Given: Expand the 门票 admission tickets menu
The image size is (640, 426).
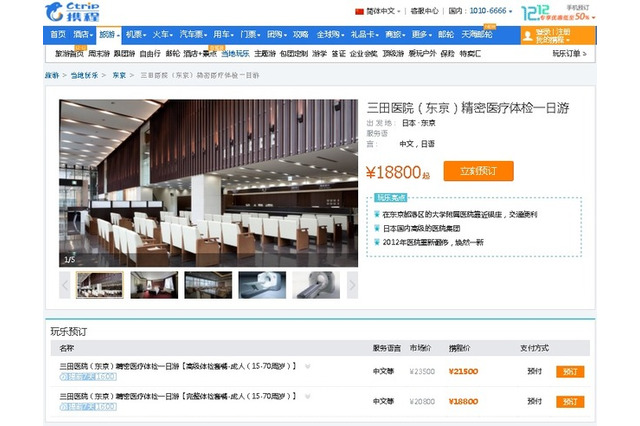Looking at the screenshot, I should click(x=250, y=35).
